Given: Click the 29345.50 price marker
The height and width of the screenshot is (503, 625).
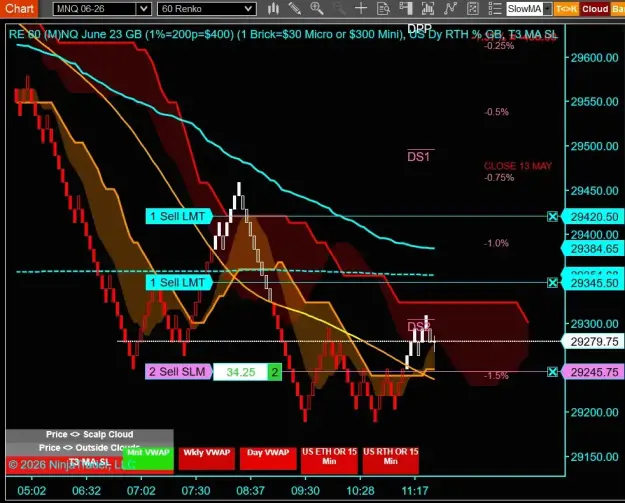Looking at the screenshot, I should click(593, 283).
